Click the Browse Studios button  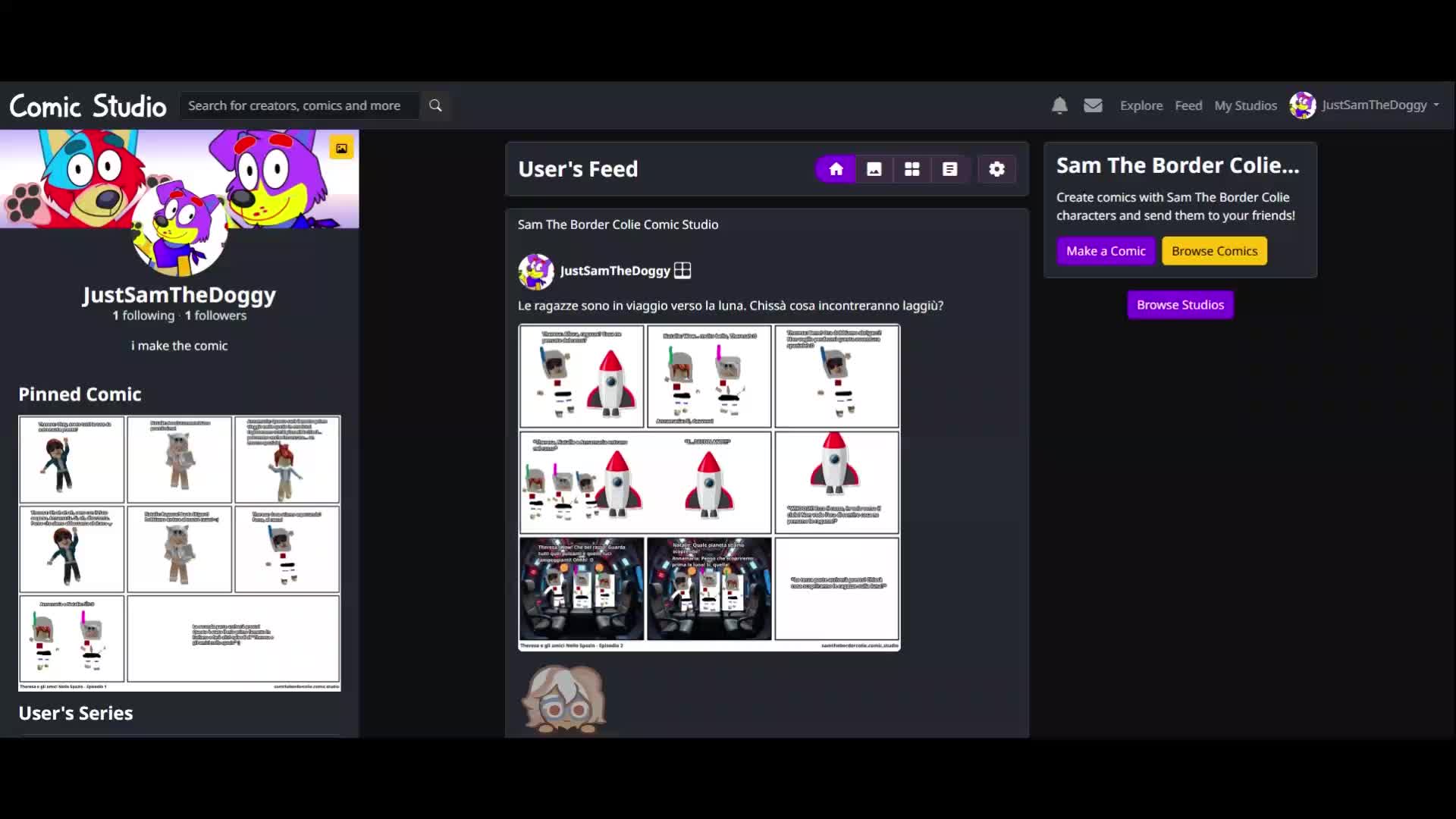pyautogui.click(x=1180, y=305)
